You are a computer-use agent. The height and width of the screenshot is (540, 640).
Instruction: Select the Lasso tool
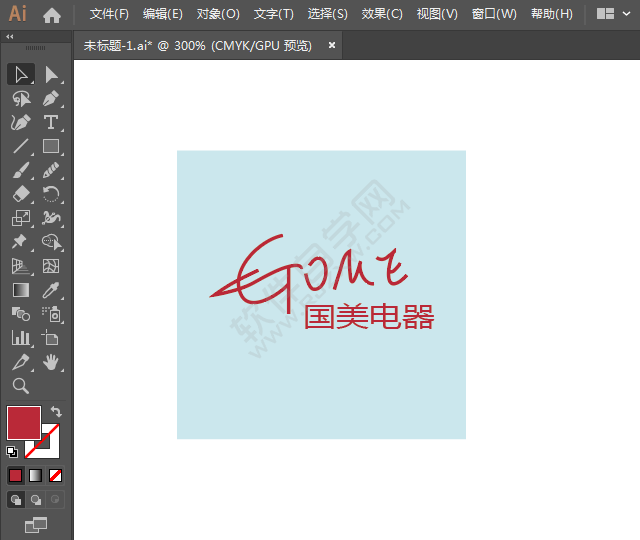pyautogui.click(x=21, y=99)
